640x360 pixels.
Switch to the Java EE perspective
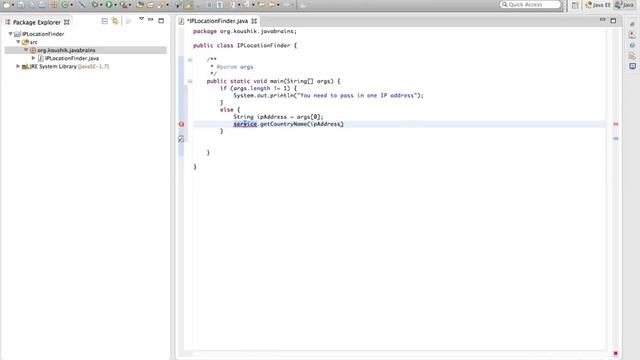pos(598,5)
